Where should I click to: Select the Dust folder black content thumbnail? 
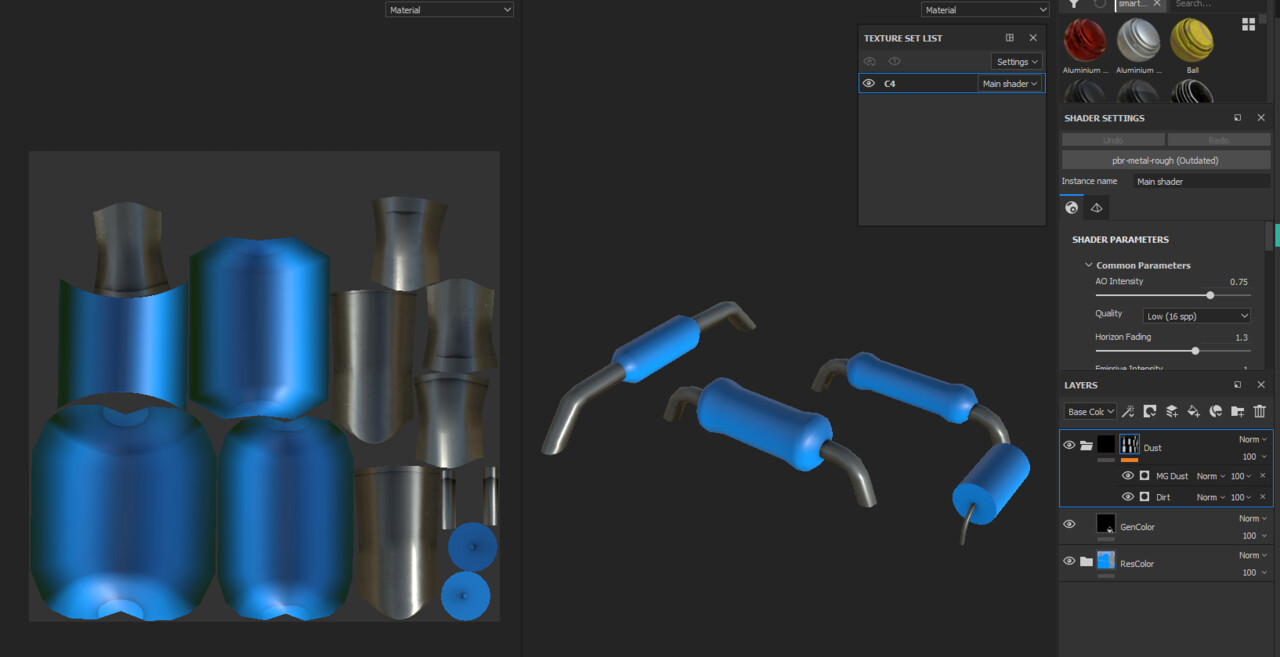1106,444
